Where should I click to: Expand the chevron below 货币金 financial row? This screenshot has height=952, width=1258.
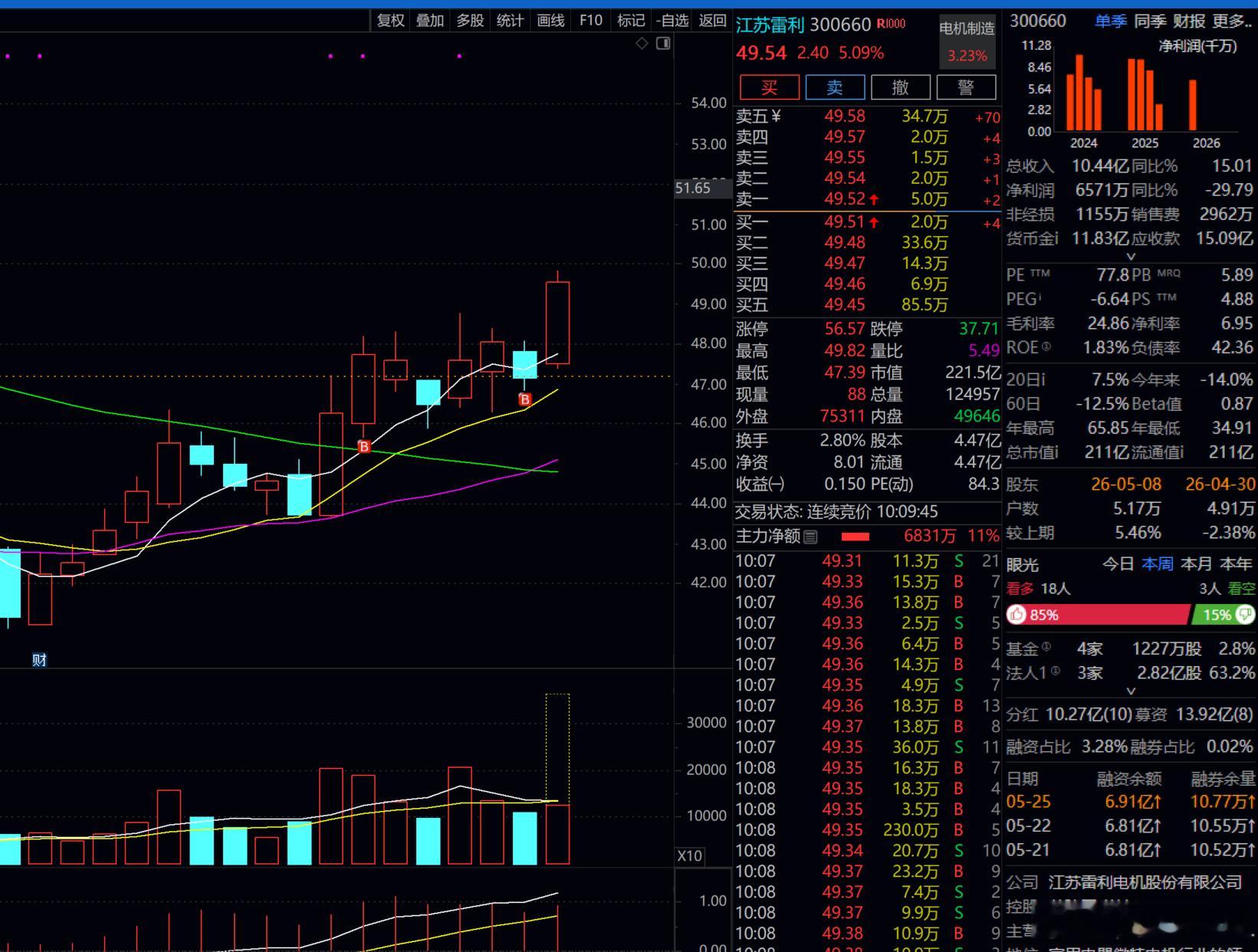pos(1130,257)
